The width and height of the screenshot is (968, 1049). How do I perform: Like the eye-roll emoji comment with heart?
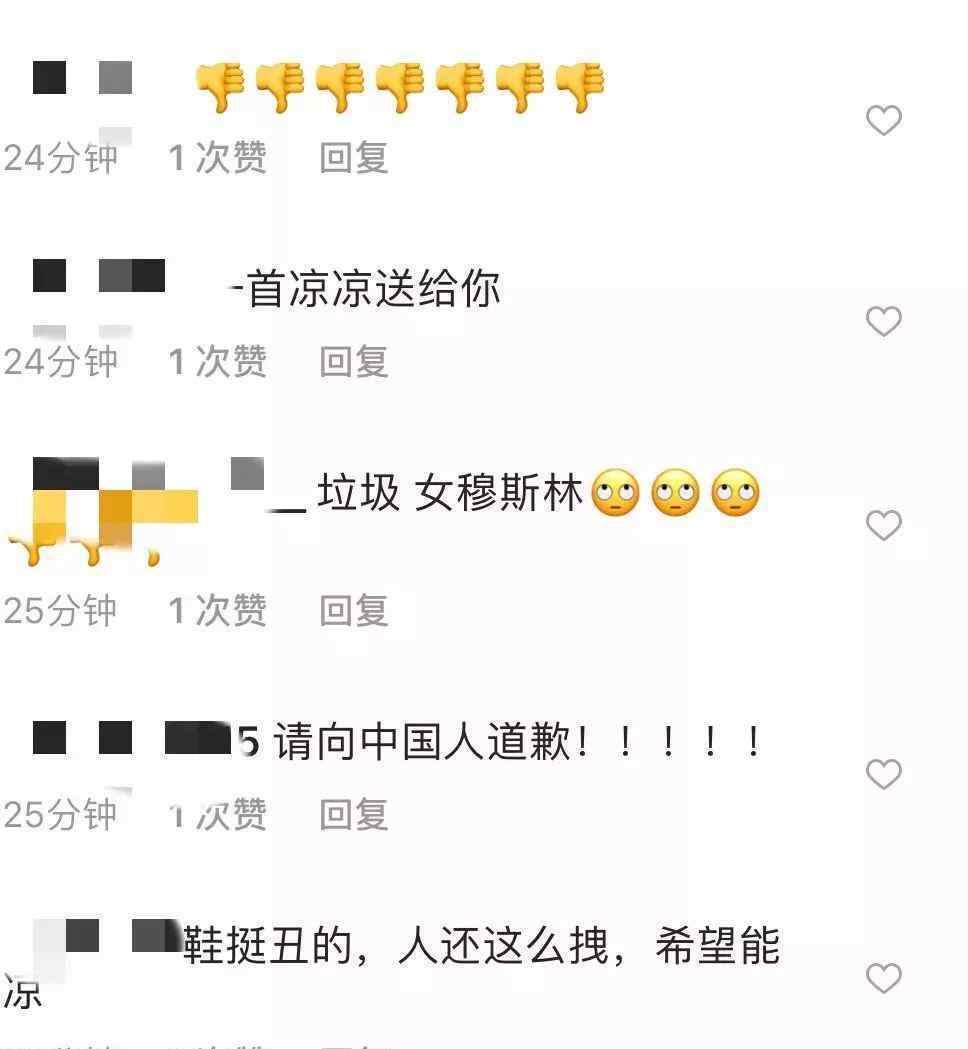pos(884,524)
